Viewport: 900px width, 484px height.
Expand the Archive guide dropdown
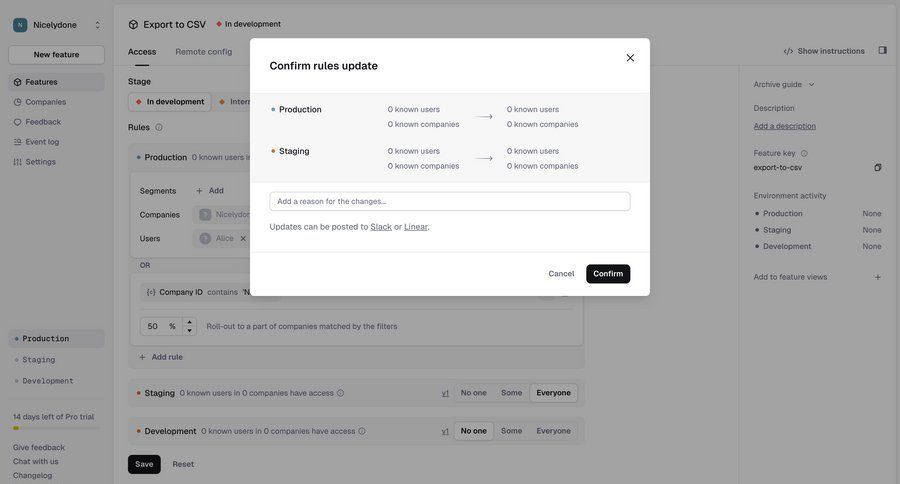click(784, 84)
